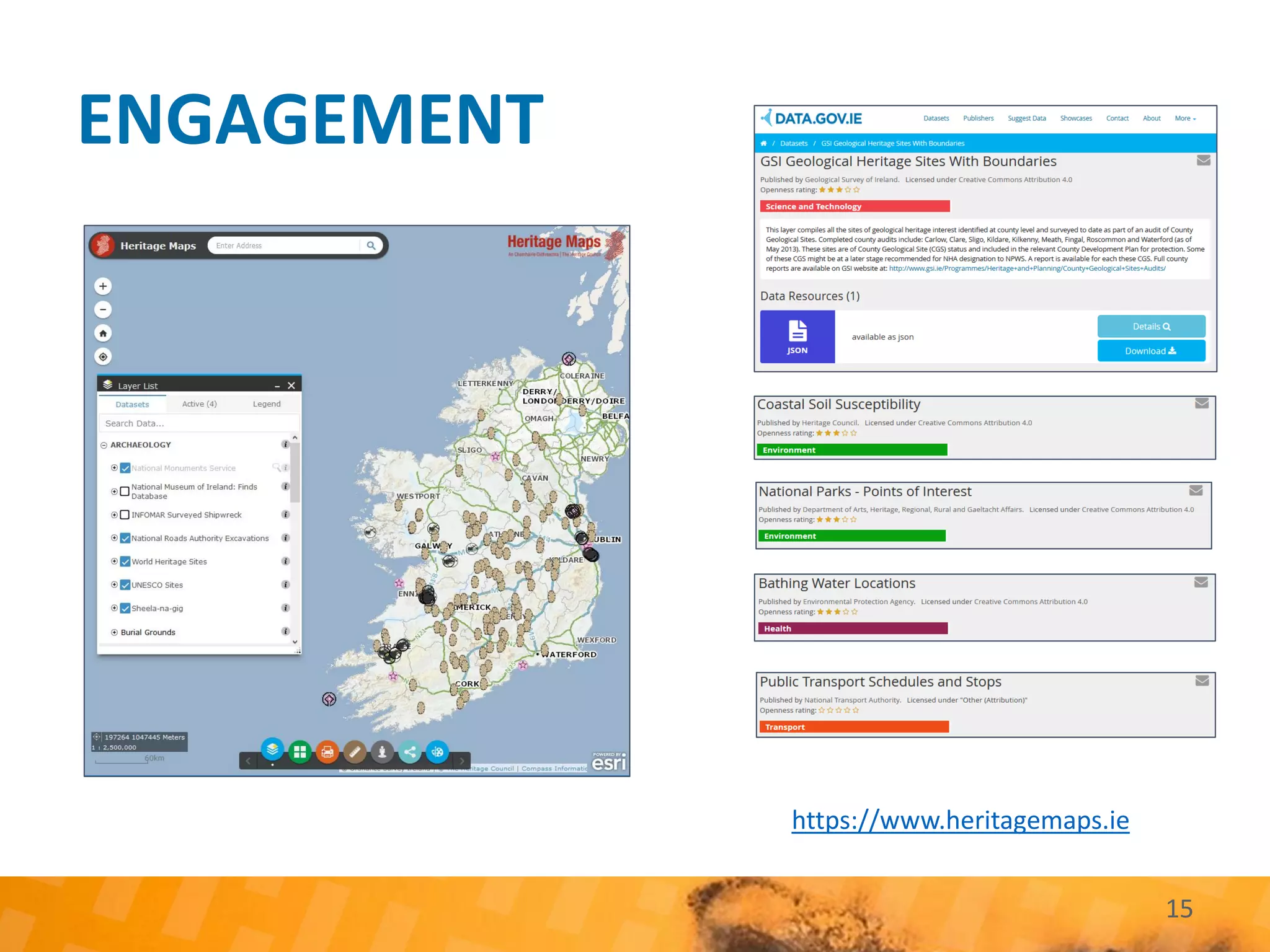Open the teal Share widget
Screen dimensions: 1270x952
coord(410,752)
